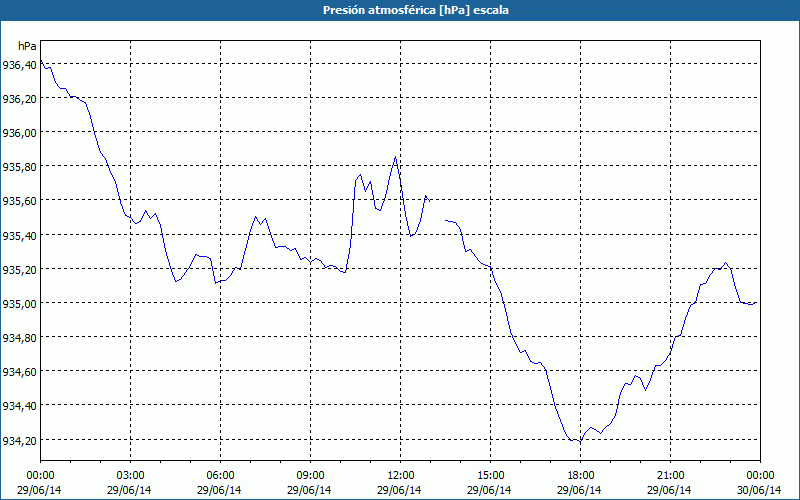Click the hPa unit label
This screenshot has height=500, width=800.
point(27,46)
